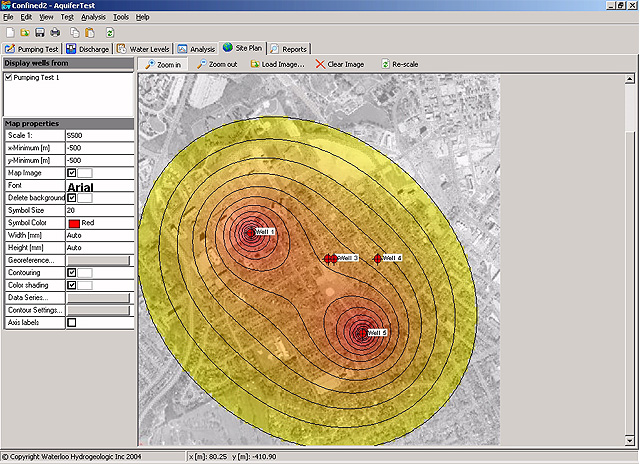Open the Analysis menu
Viewport: 640px width, 464px height.
(x=93, y=17)
